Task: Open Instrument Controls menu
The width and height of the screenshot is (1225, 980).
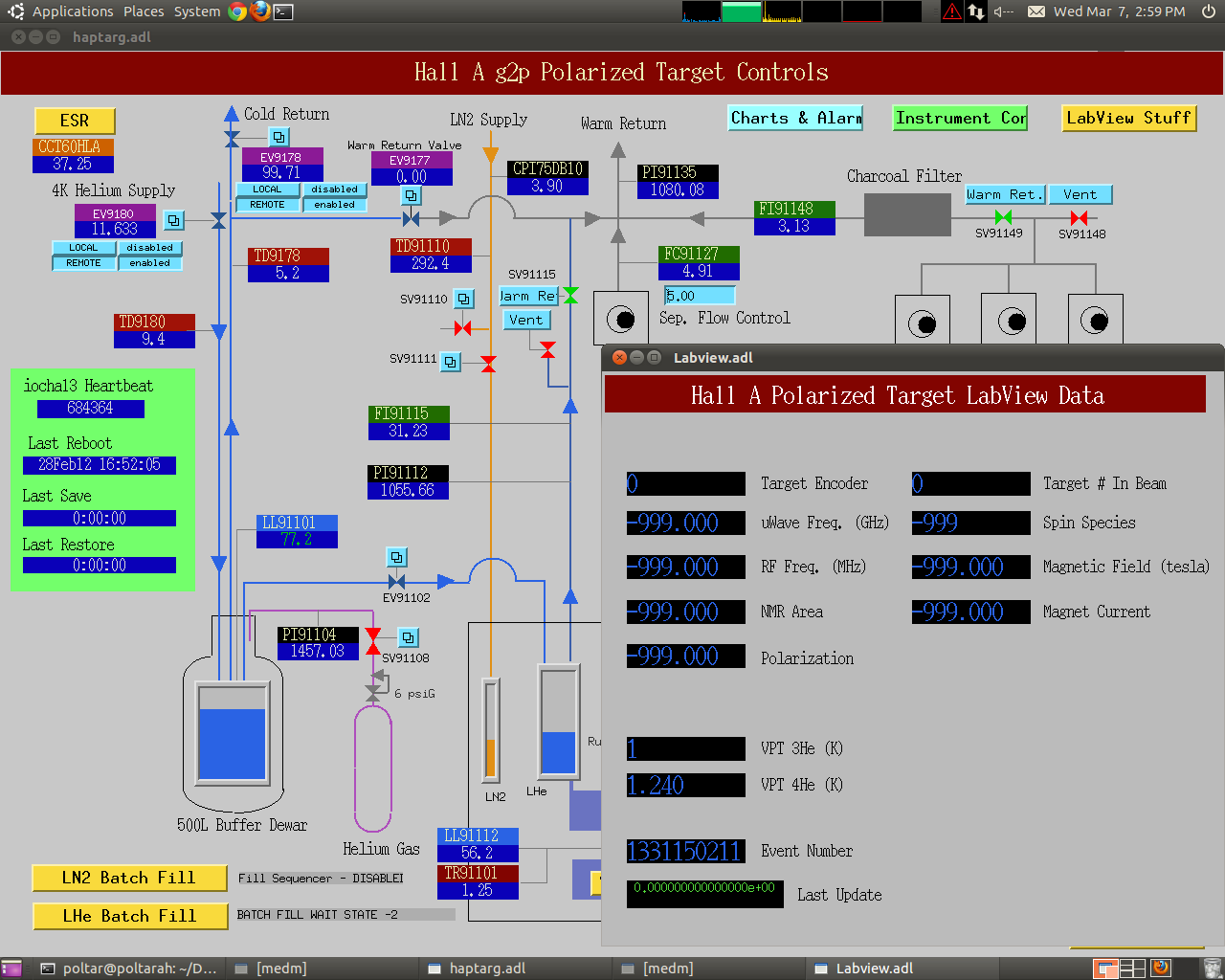Action: [x=960, y=118]
